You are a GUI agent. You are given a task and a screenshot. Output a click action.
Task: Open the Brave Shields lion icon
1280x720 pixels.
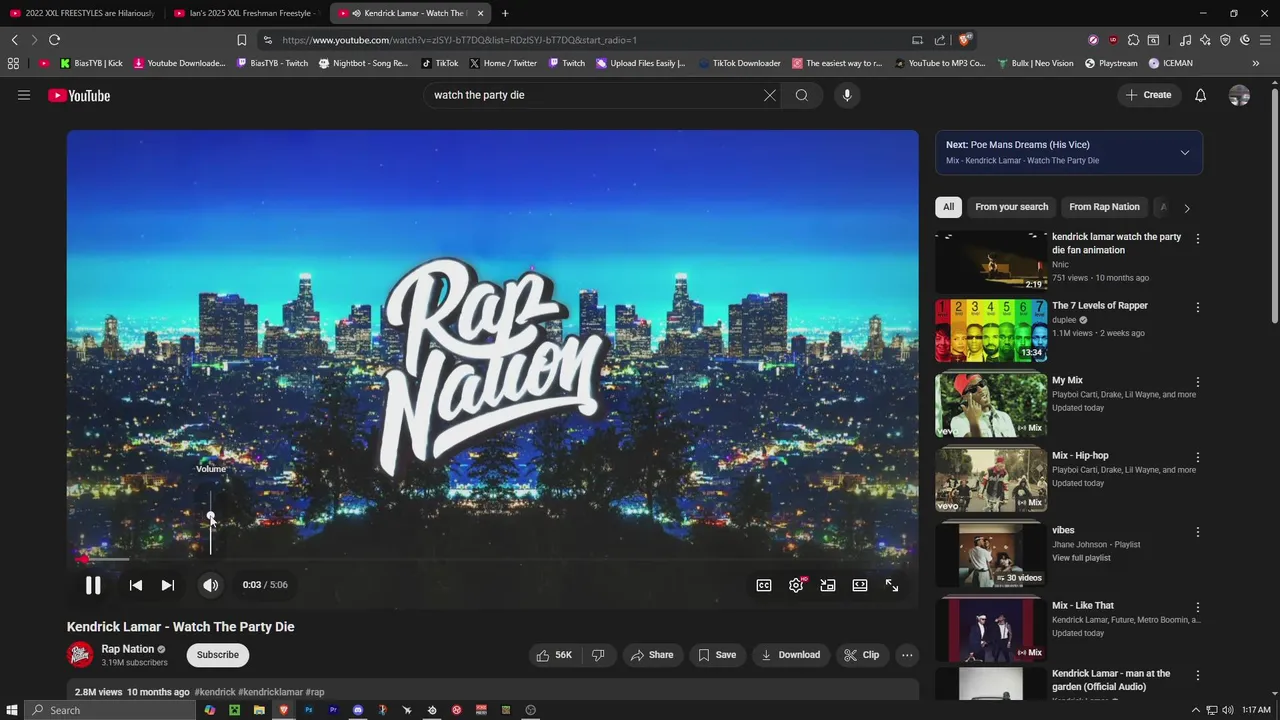(964, 40)
